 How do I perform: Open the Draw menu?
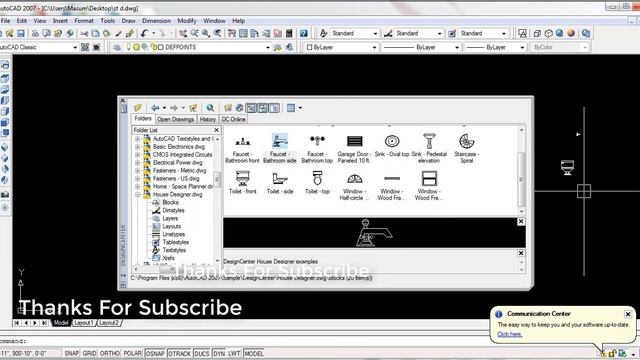(128, 21)
